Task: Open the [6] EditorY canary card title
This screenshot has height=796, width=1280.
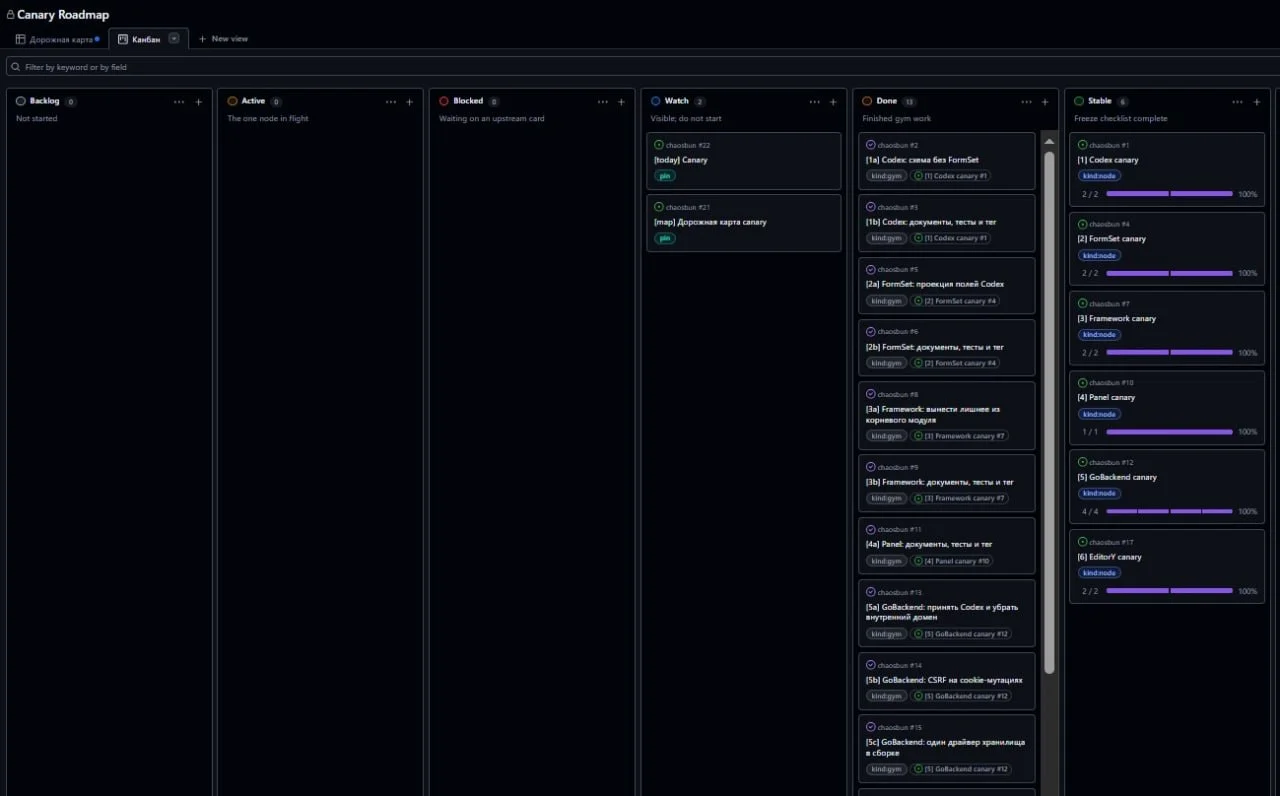Action: tap(1109, 557)
